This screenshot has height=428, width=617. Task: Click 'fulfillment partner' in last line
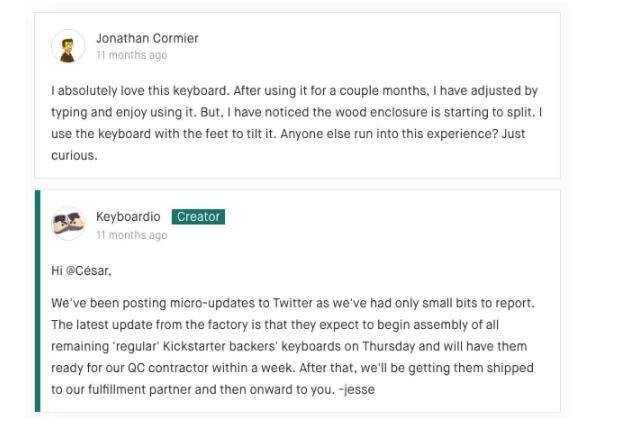pyautogui.click(x=139, y=389)
